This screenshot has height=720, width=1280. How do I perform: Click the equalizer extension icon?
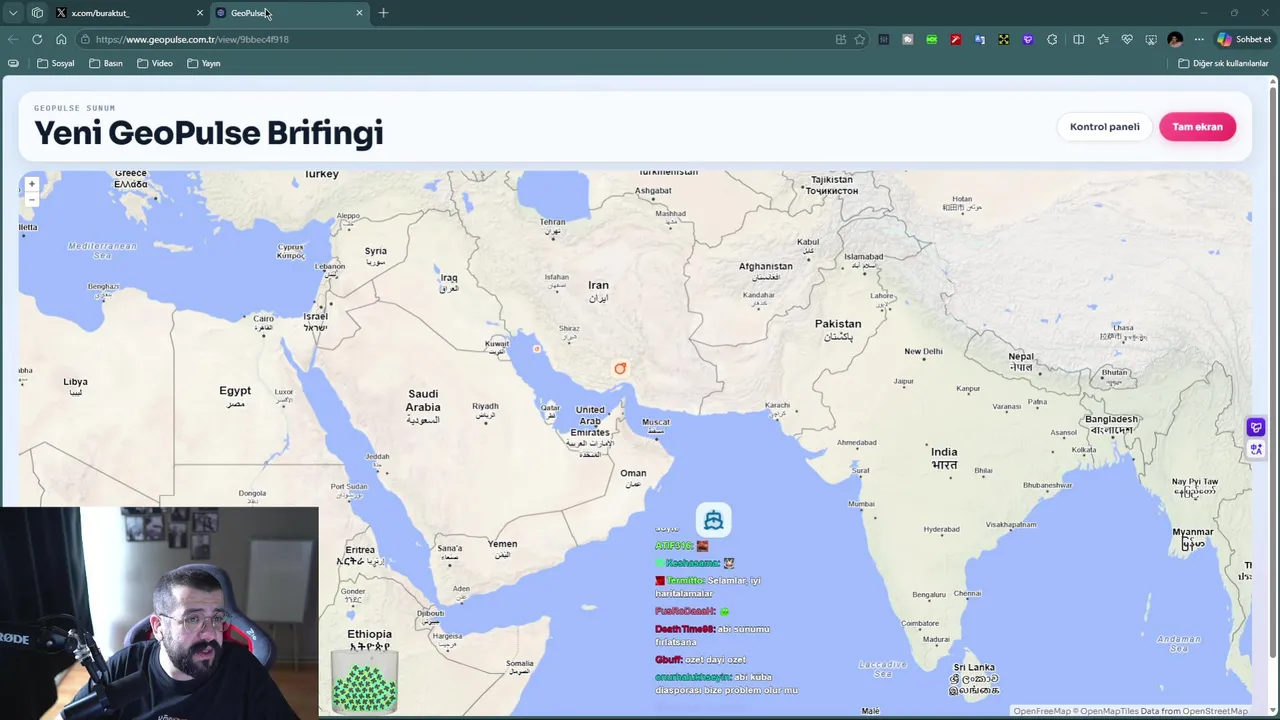883,39
